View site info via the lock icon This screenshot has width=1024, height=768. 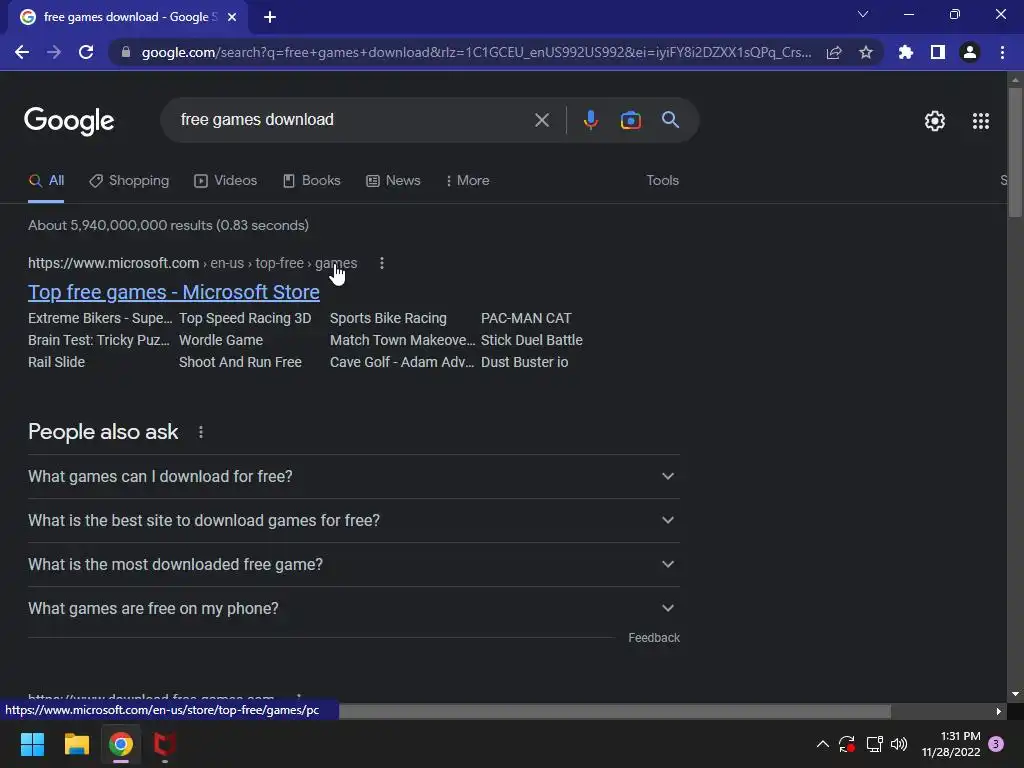(126, 52)
